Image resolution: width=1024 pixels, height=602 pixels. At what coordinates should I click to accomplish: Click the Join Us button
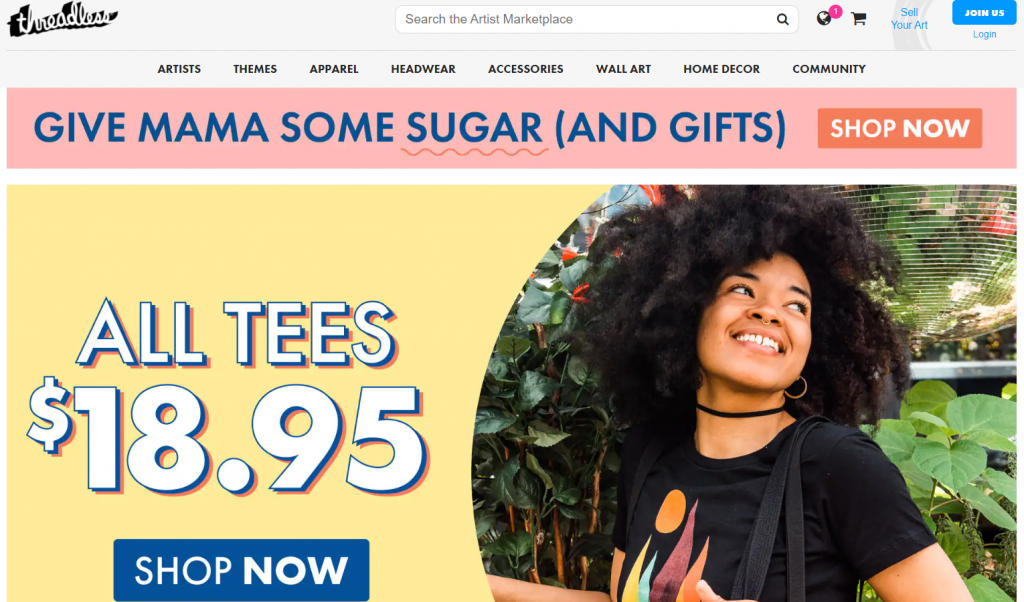click(x=984, y=12)
